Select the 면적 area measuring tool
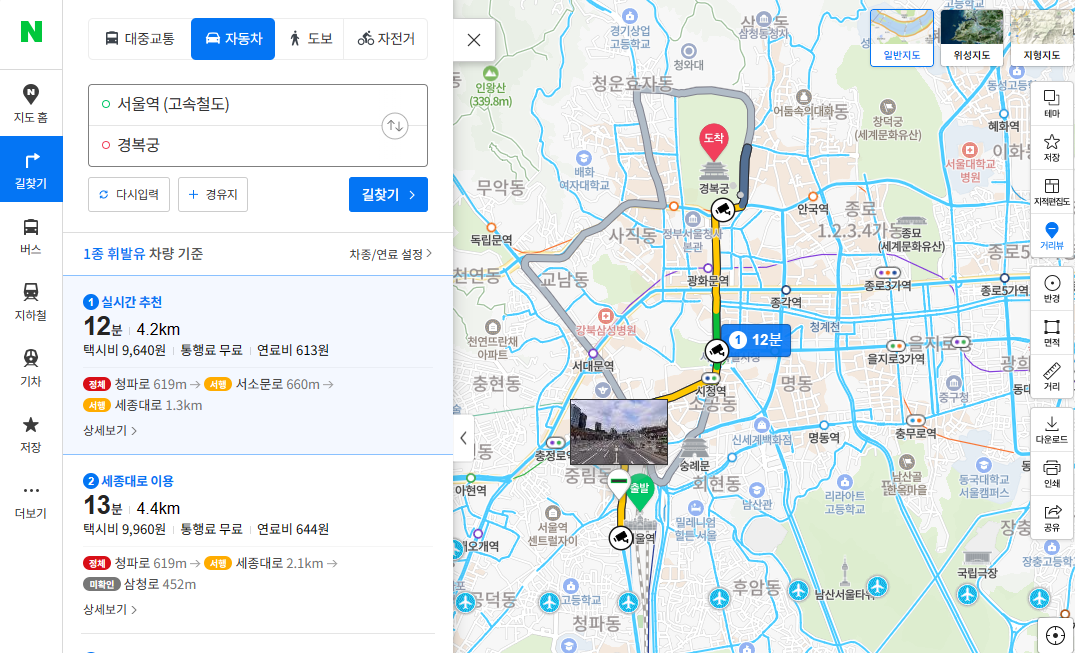1075x653 pixels. 1052,333
